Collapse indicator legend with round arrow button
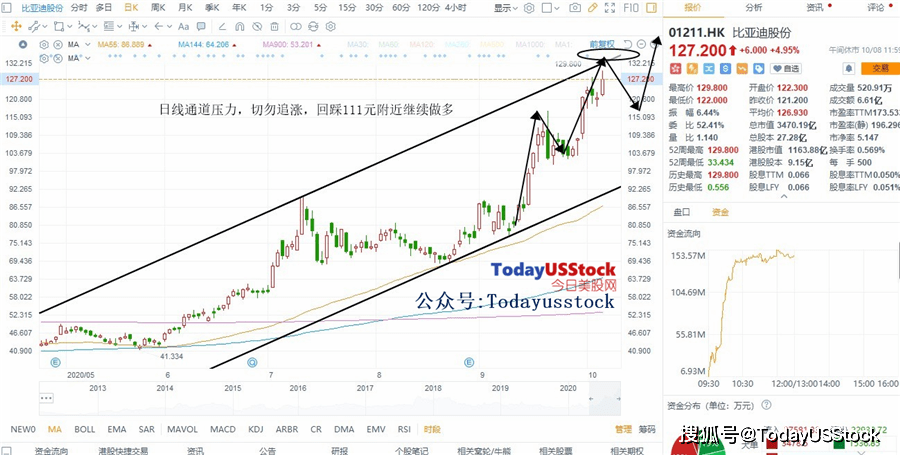 click(23, 45)
